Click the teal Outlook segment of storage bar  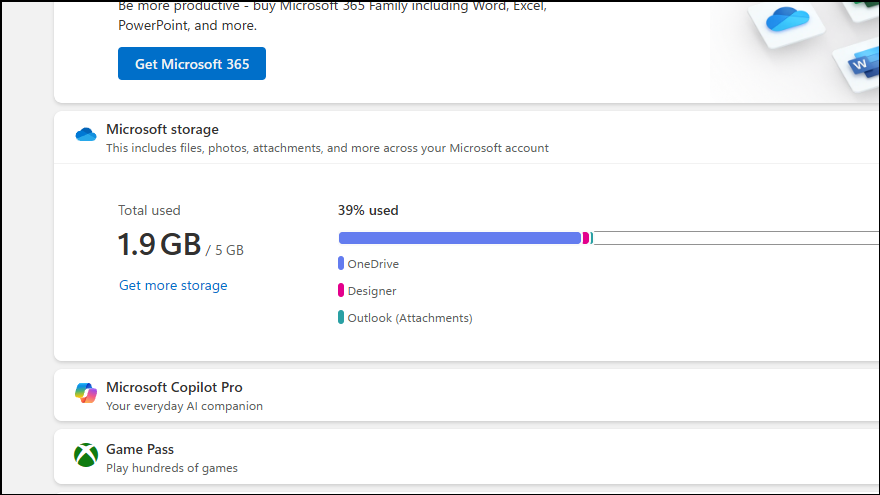(592, 238)
